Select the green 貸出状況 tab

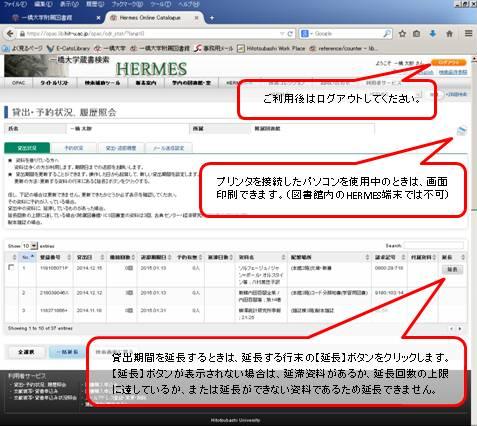[x=27, y=148]
